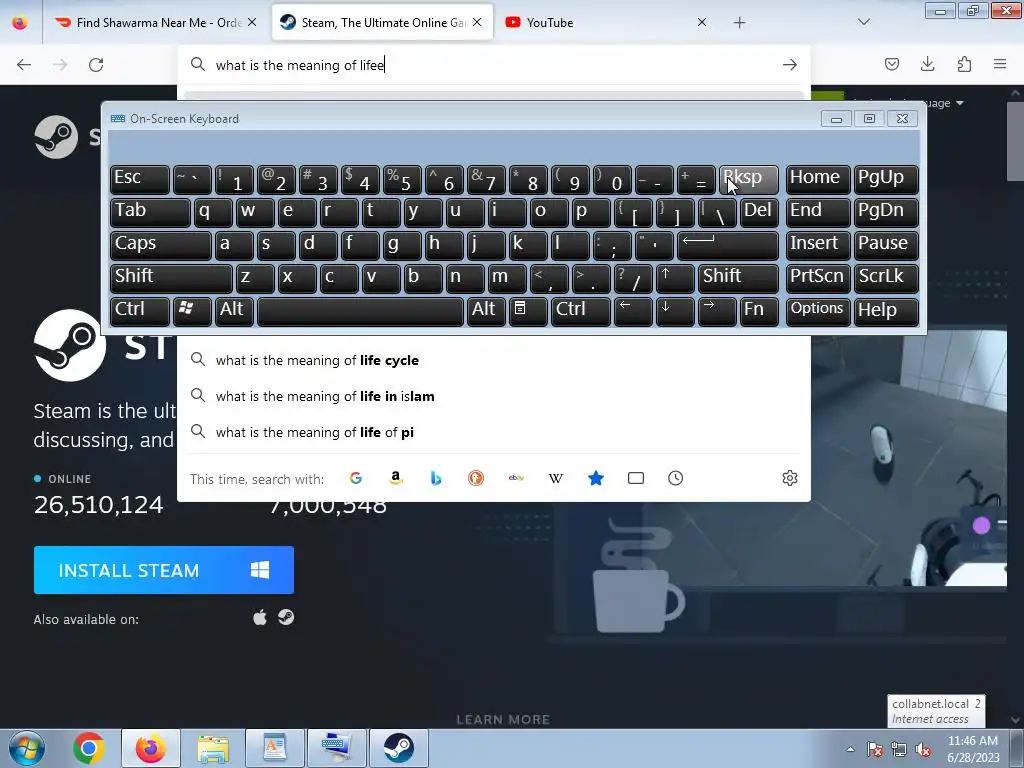Click the volume icon in system tray

[x=923, y=749]
